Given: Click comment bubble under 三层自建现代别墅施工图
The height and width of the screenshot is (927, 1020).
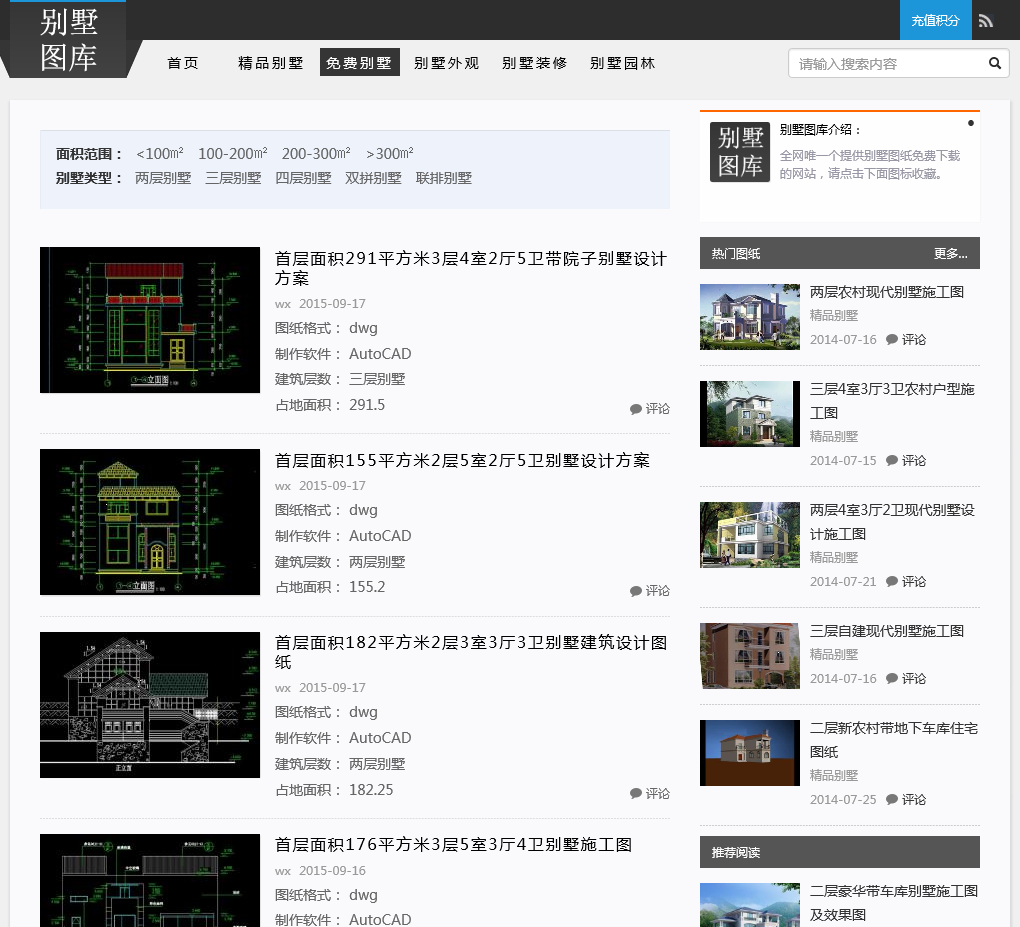Looking at the screenshot, I should pos(892,678).
